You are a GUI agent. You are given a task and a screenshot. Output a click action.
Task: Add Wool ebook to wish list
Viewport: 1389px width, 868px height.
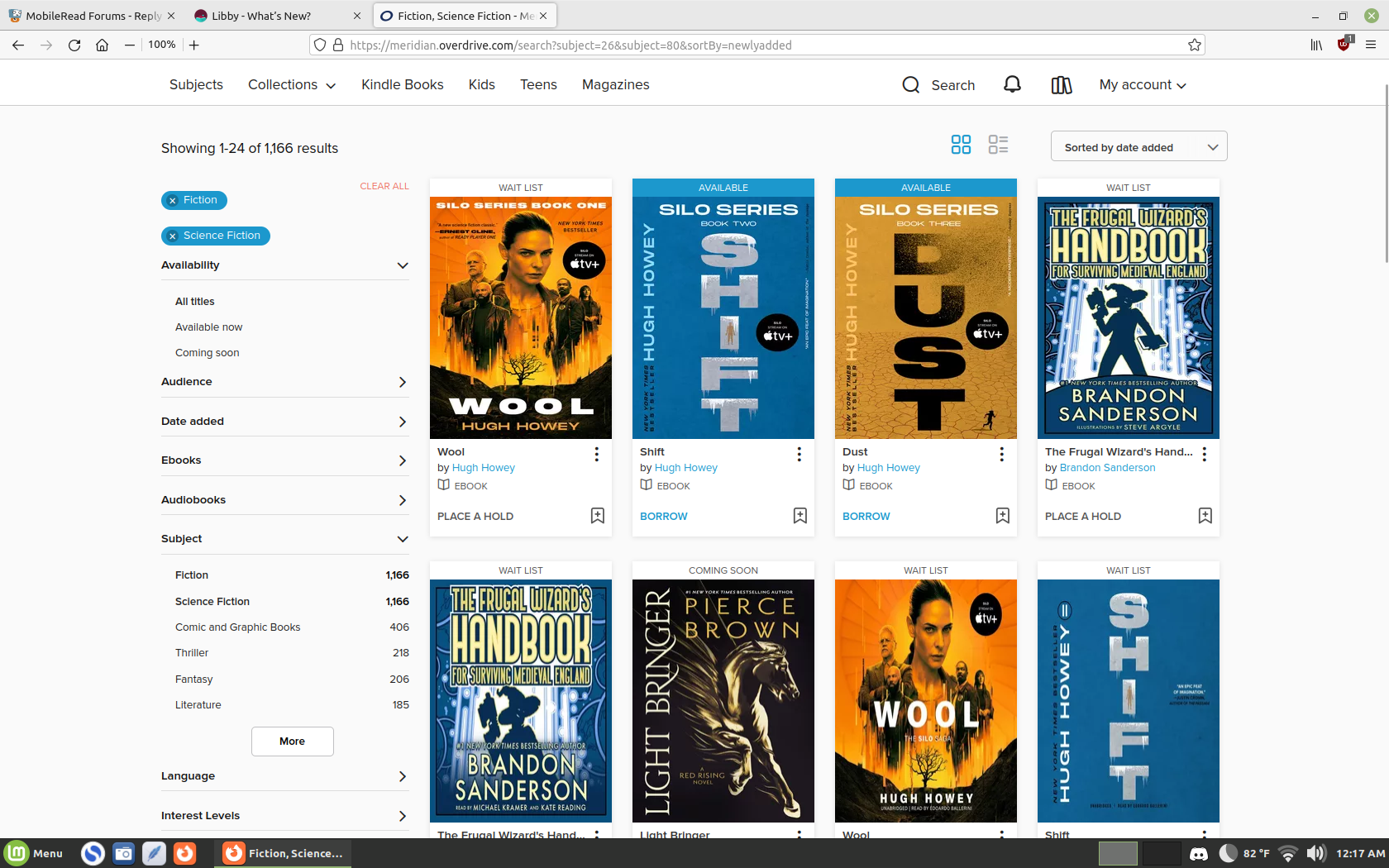tap(598, 516)
